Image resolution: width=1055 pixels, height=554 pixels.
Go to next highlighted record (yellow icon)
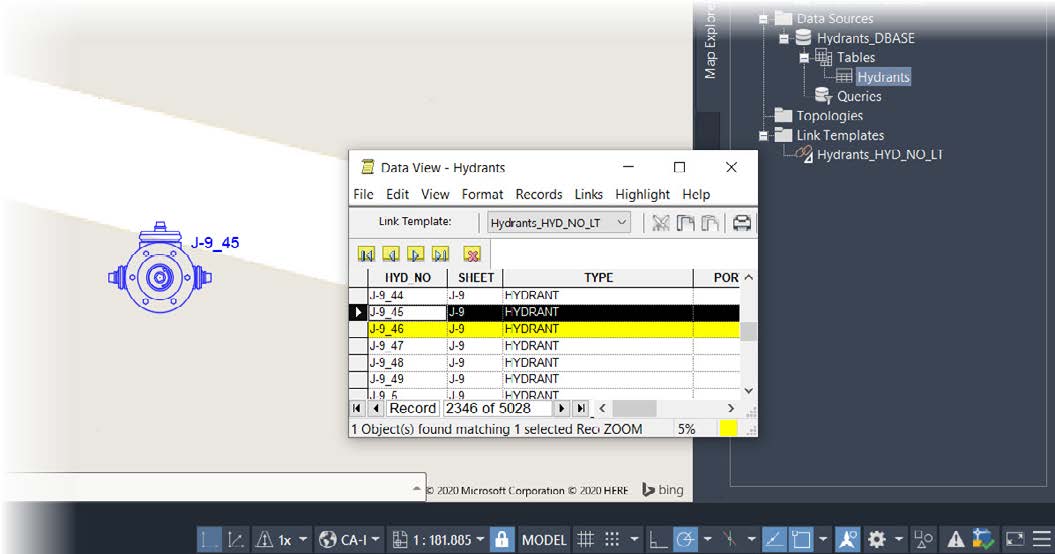[416, 254]
